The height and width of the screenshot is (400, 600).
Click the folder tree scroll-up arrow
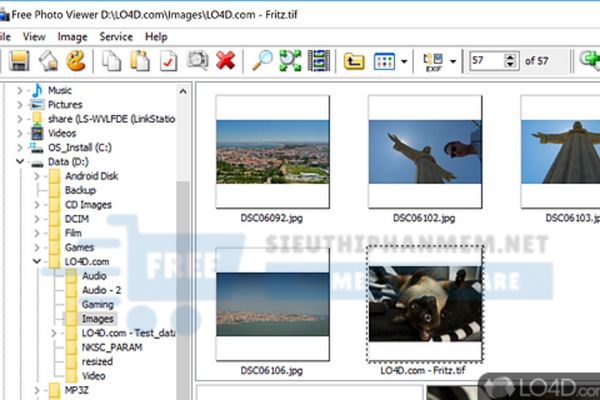(183, 91)
